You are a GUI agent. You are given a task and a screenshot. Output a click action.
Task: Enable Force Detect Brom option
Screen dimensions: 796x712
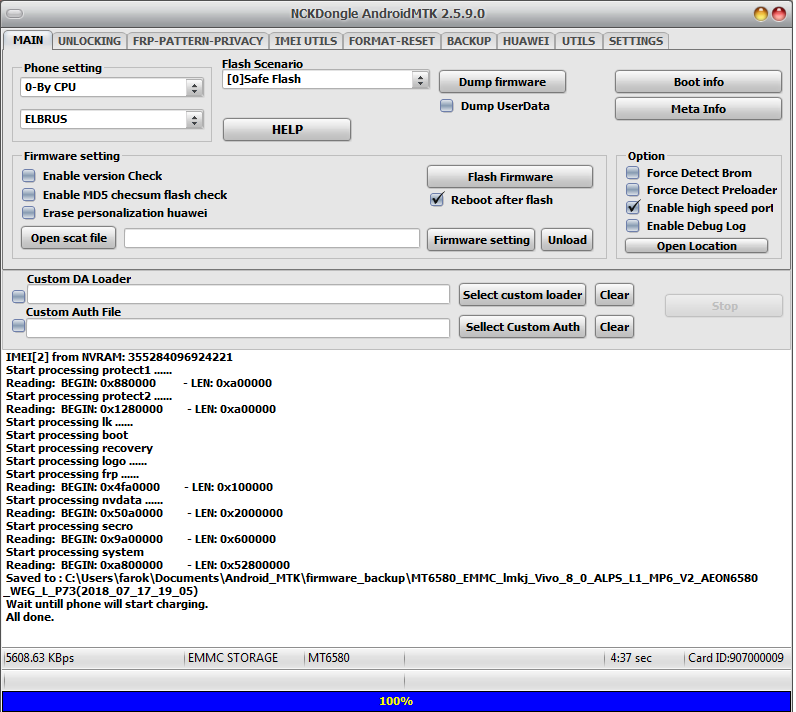(x=633, y=173)
